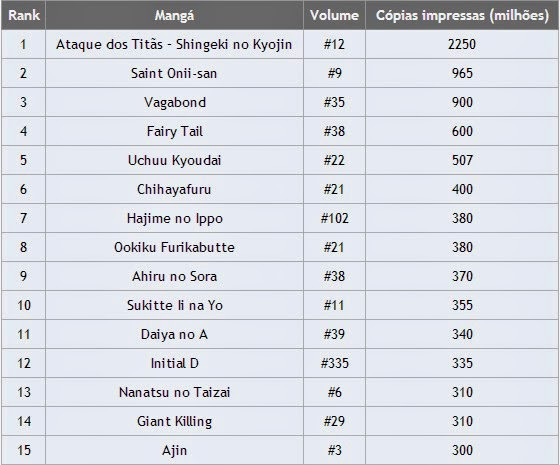Image resolution: width=560 pixels, height=465 pixels.
Task: Click the Cópias impressas (milhões) header
Action: (462, 15)
